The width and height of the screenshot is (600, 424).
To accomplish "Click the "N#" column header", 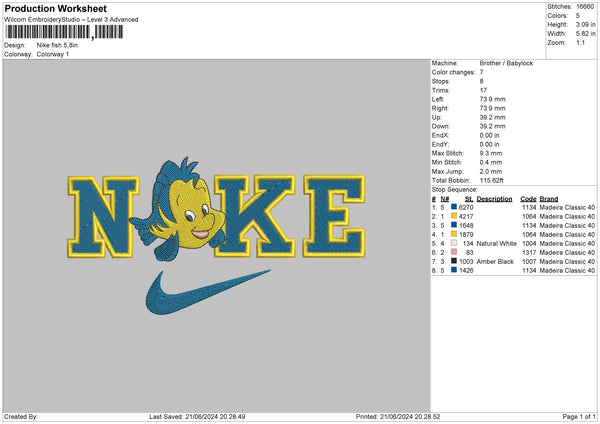I will [x=445, y=199].
